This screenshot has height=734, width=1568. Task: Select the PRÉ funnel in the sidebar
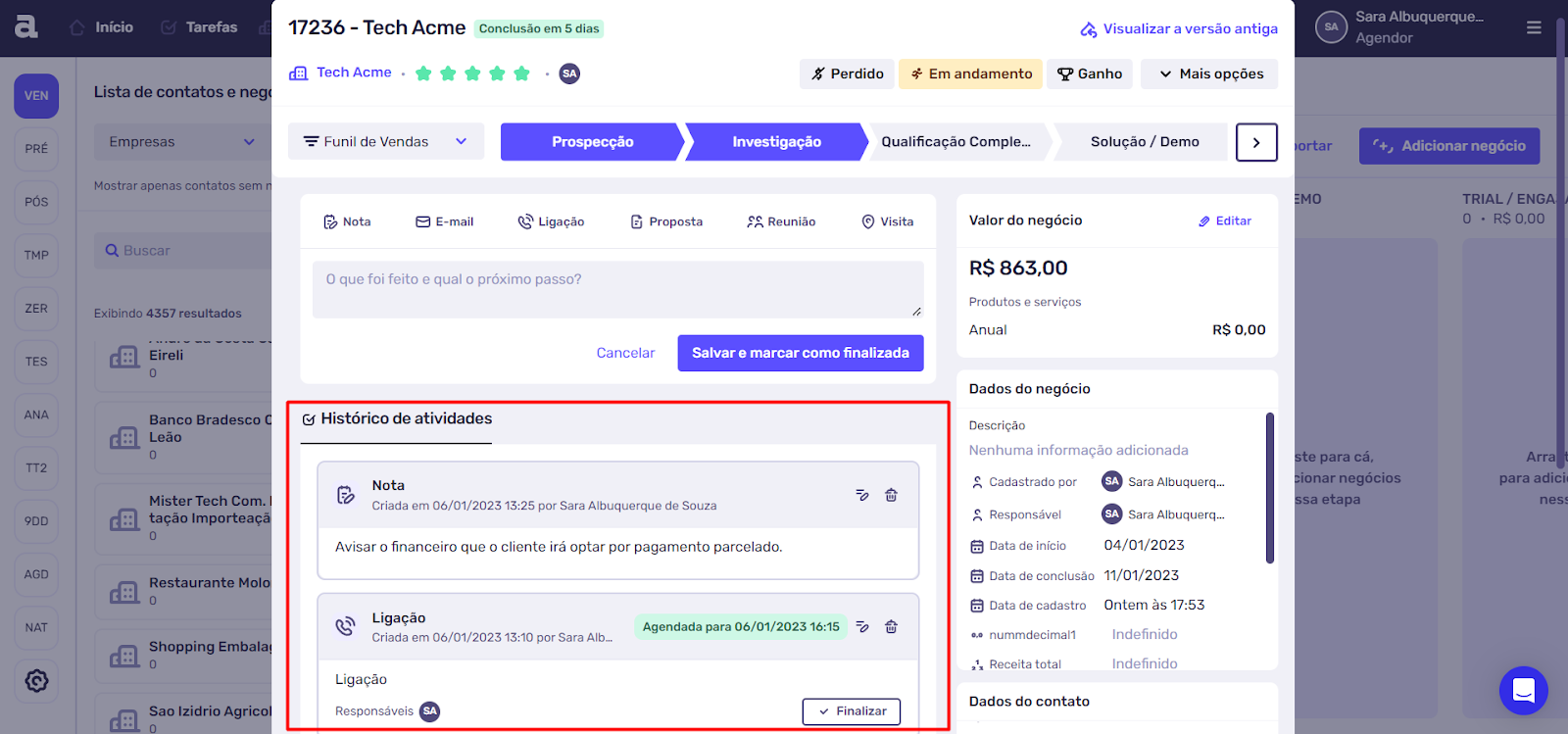tap(36, 149)
